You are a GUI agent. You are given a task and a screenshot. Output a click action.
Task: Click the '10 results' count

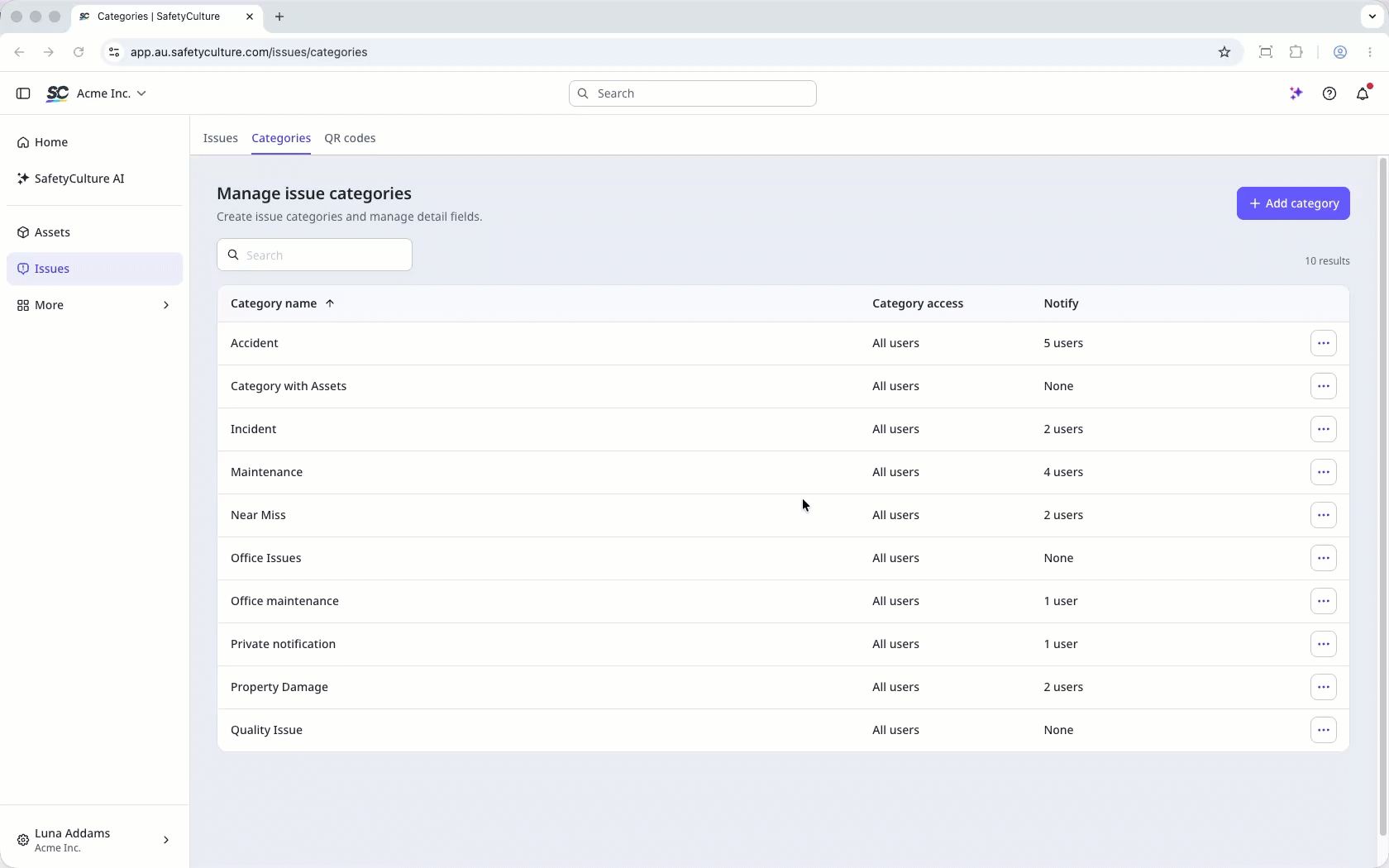pos(1327,260)
